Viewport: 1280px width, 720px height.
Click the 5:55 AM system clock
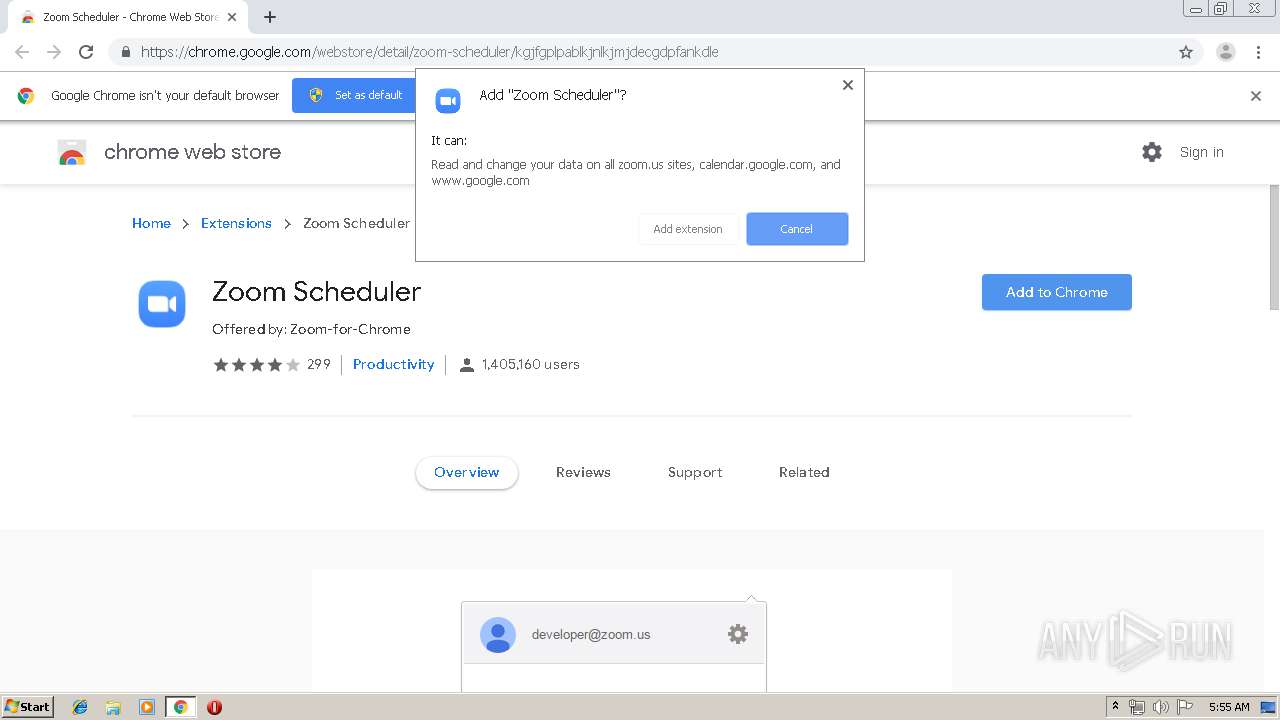click(1229, 707)
